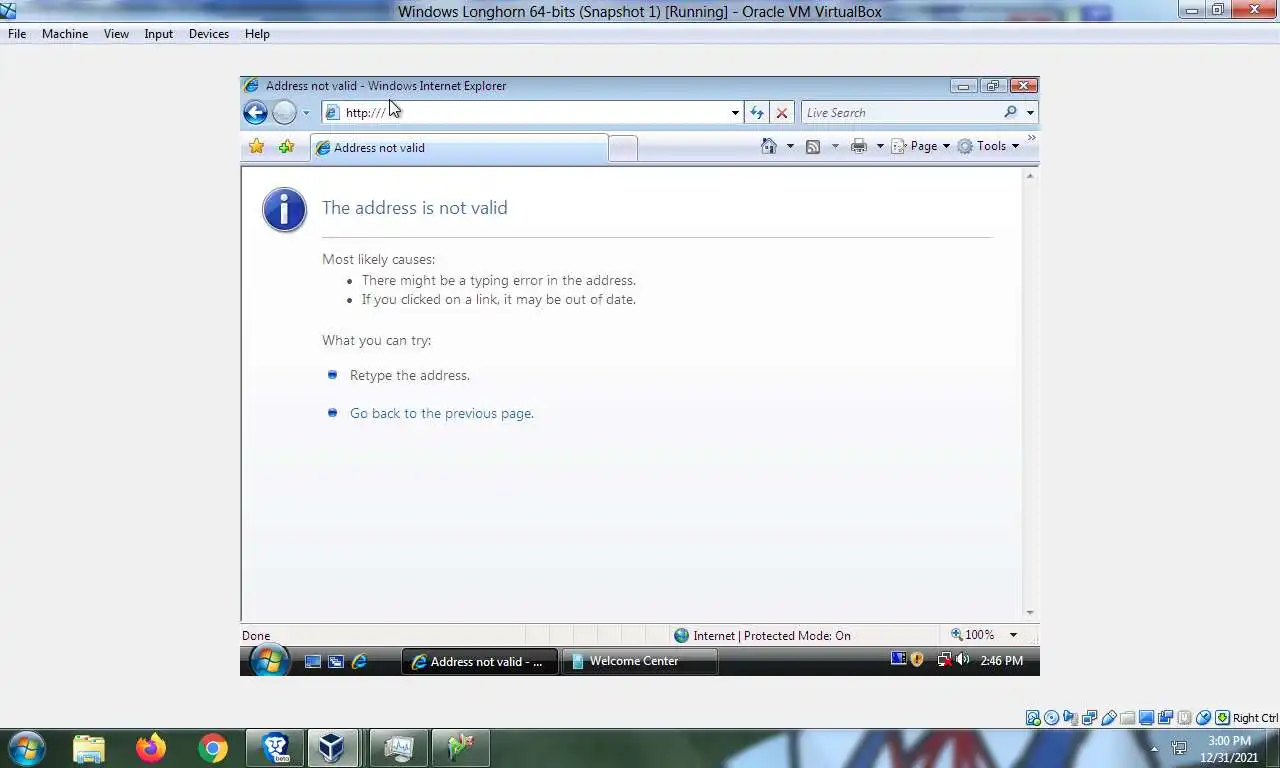Viewport: 1280px width, 768px height.
Task: Go back with the IE Back arrow button
Action: click(x=255, y=113)
